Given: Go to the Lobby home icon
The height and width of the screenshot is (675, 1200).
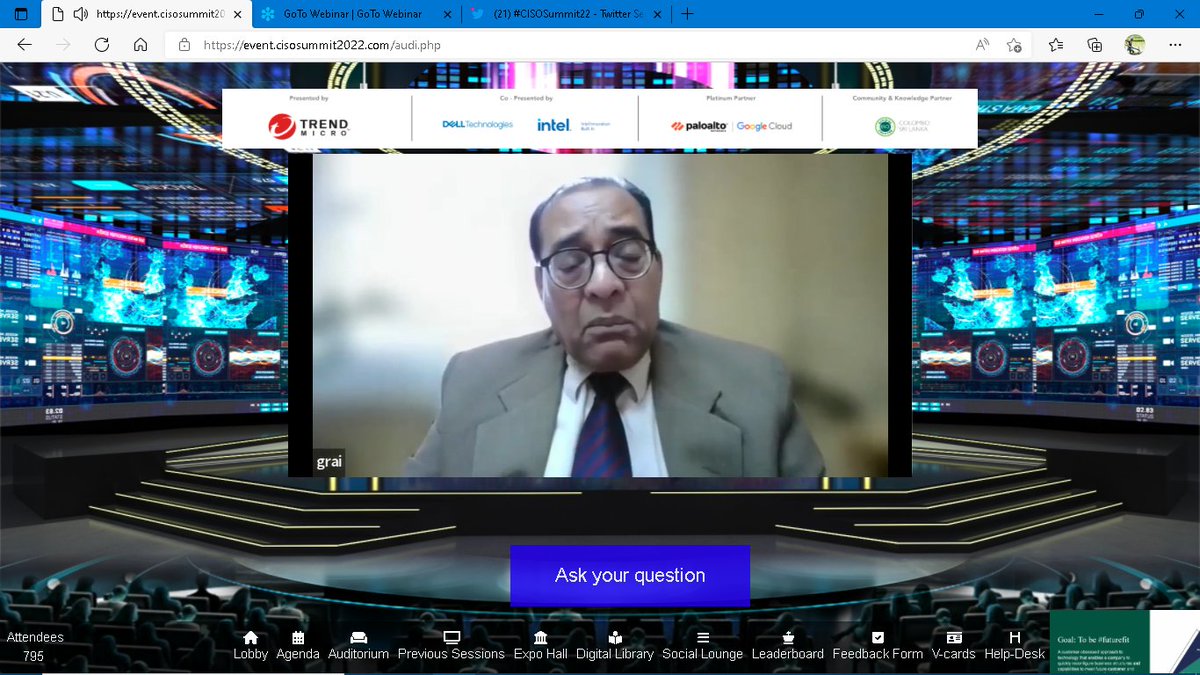Looking at the screenshot, I should pos(250,637).
